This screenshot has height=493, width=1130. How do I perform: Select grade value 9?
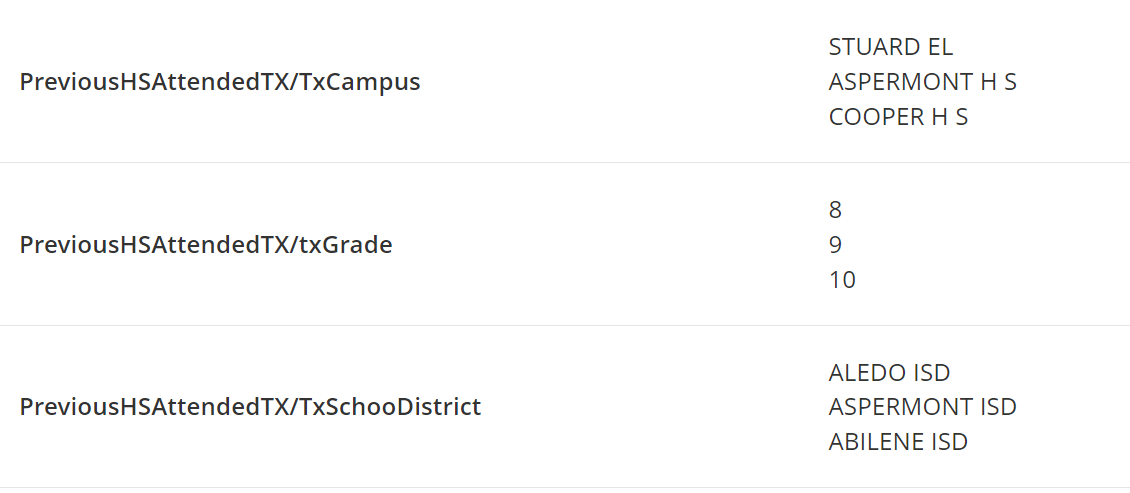835,245
